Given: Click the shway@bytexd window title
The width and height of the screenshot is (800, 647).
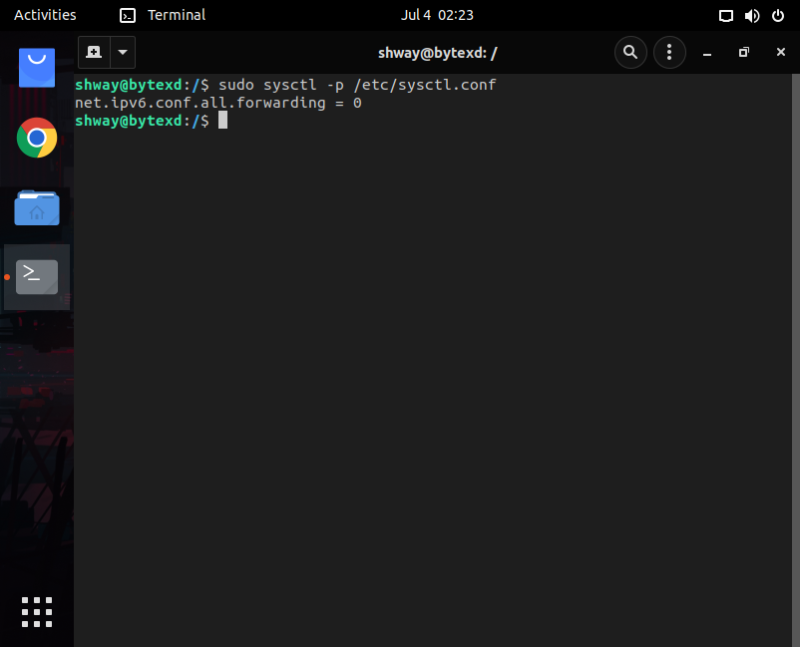Looking at the screenshot, I should click(x=438, y=52).
